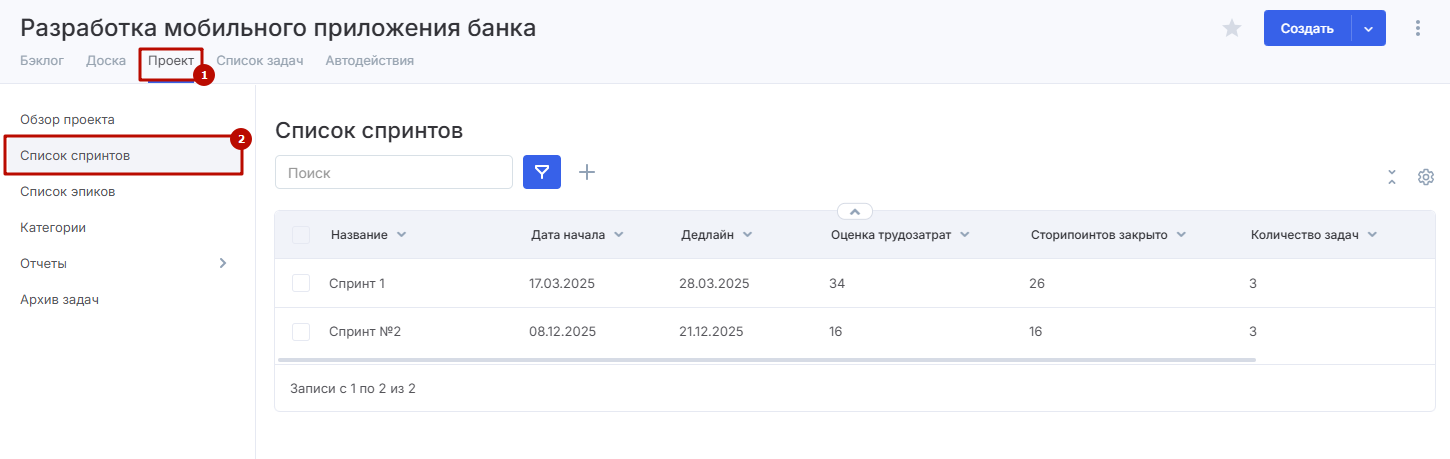Image resolution: width=1450 pixels, height=459 pixels.
Task: Click the horizontal table scrollbar
Action: (x=766, y=359)
